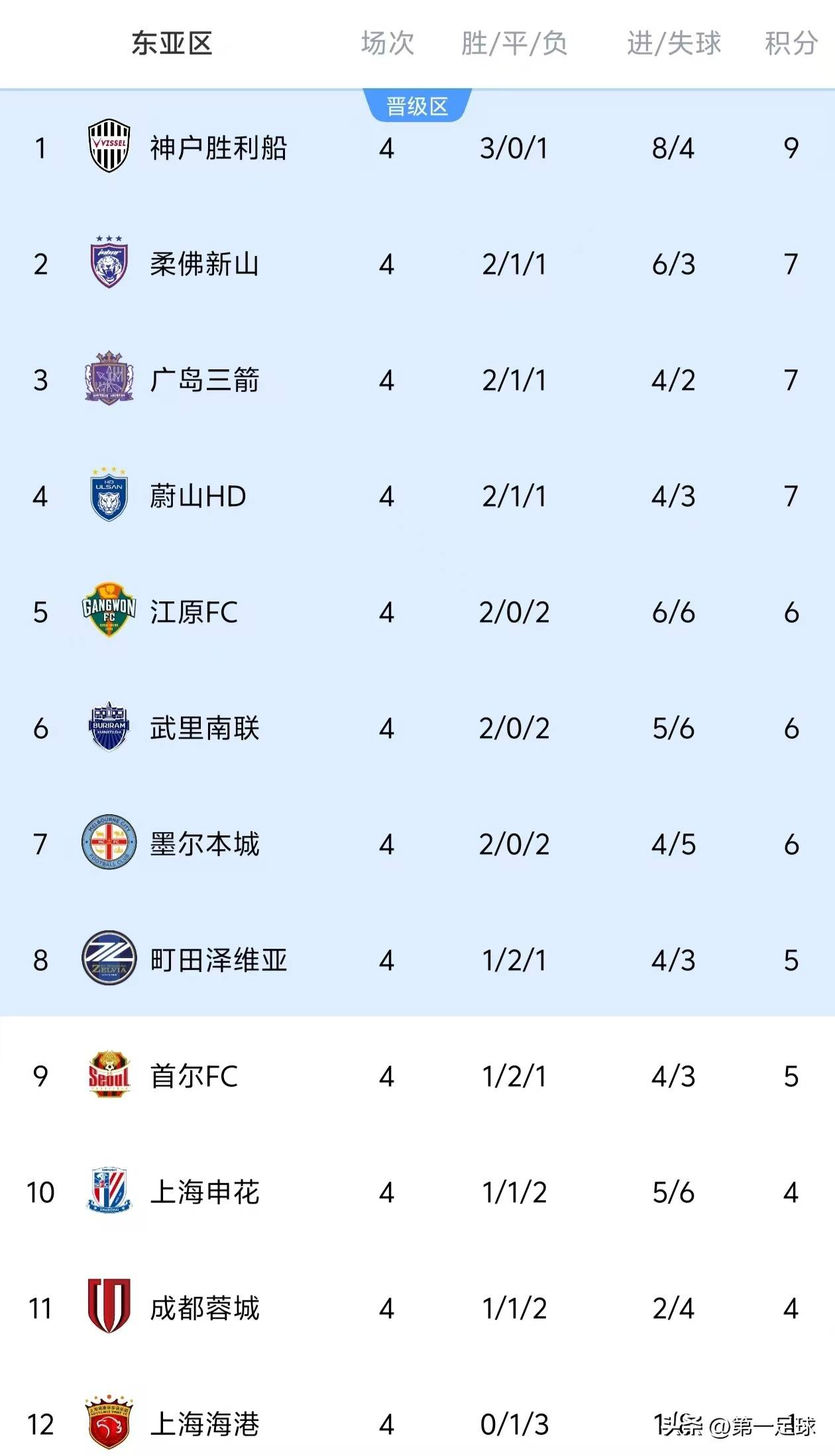The height and width of the screenshot is (1456, 835).
Task: Click the 晋级区 qualification zone label
Action: [417, 106]
